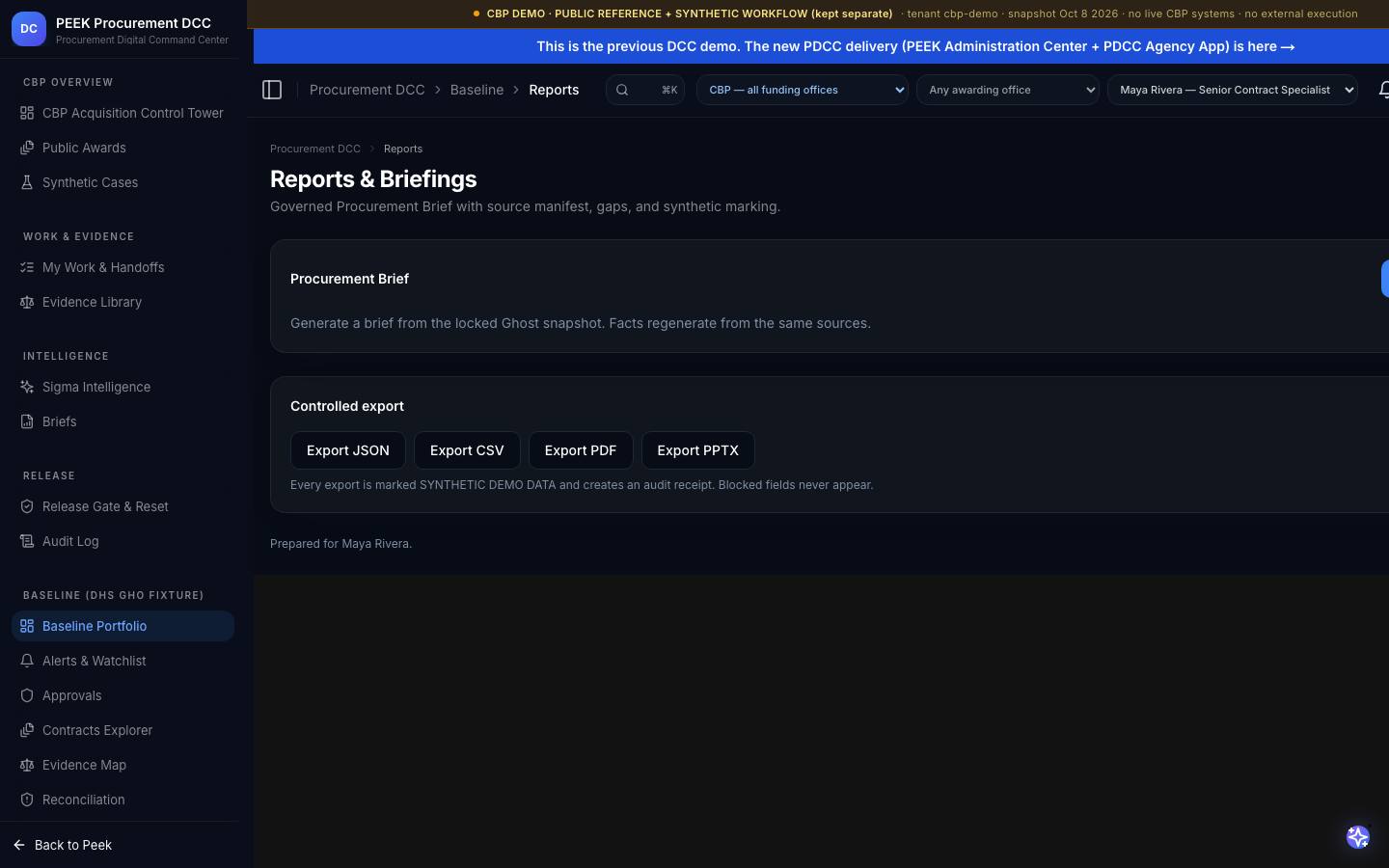Click the Evidence Map scales icon
Image resolution: width=1389 pixels, height=868 pixels.
[27, 765]
